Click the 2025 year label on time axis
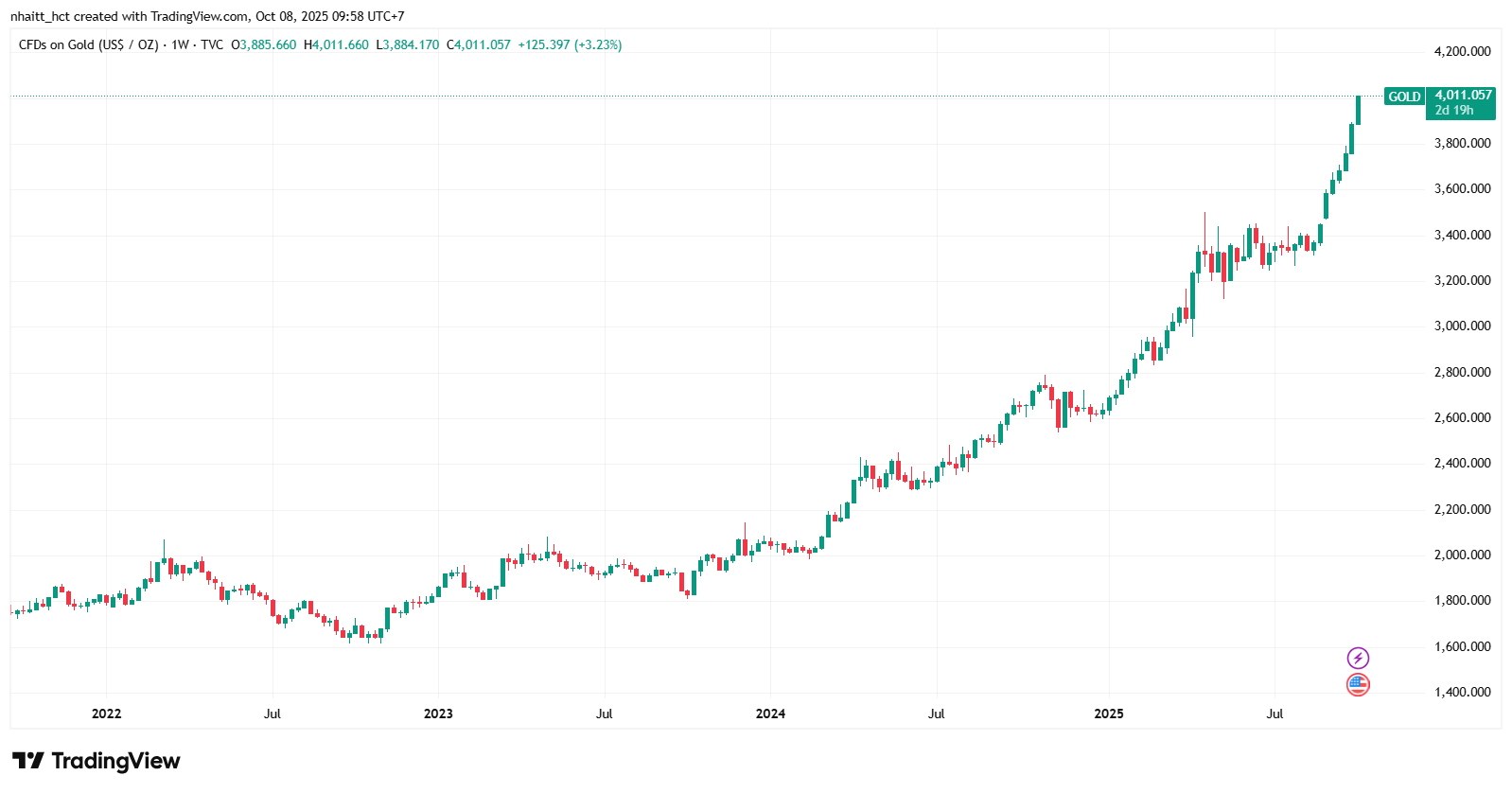 [x=1109, y=714]
